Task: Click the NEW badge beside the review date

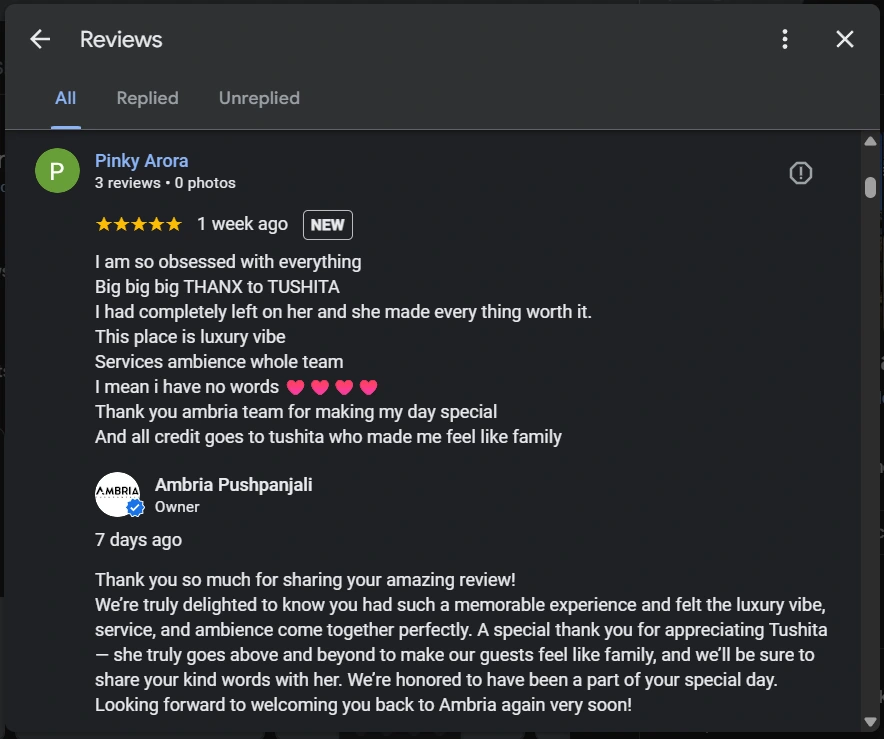Action: pos(327,225)
